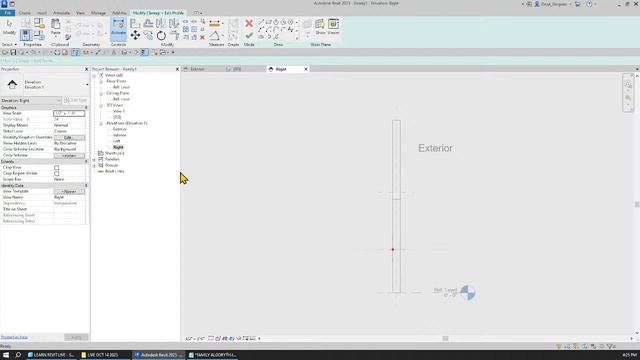Expand the Groups tree node
The width and height of the screenshot is (640, 360).
(94, 165)
